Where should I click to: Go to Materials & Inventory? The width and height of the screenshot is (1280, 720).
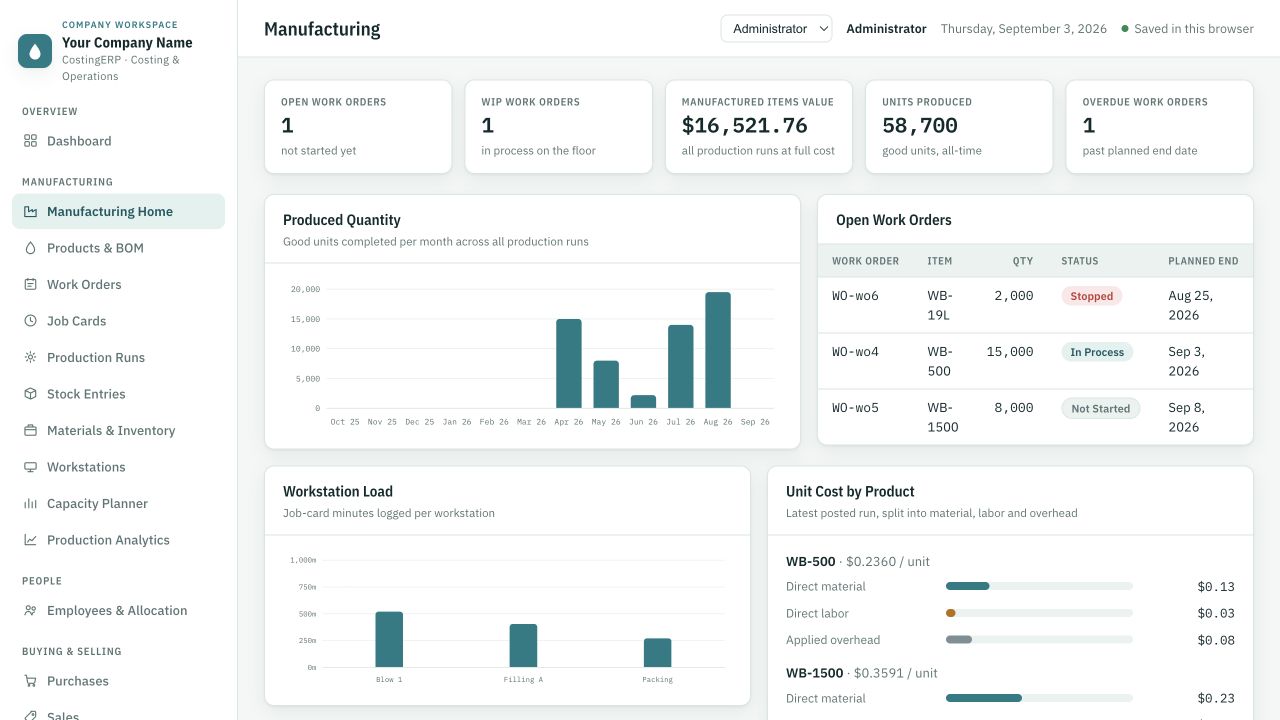(x=118, y=431)
